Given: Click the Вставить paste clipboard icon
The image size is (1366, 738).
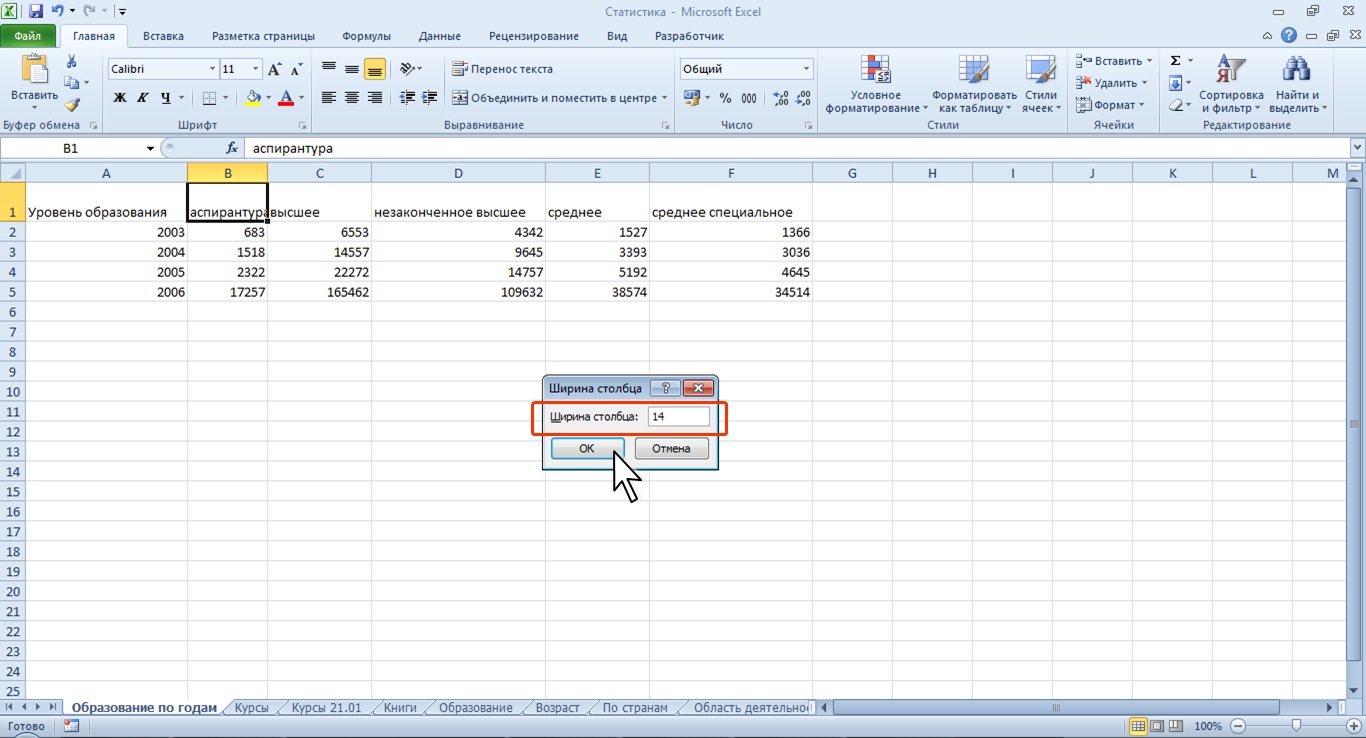Looking at the screenshot, I should pyautogui.click(x=34, y=70).
